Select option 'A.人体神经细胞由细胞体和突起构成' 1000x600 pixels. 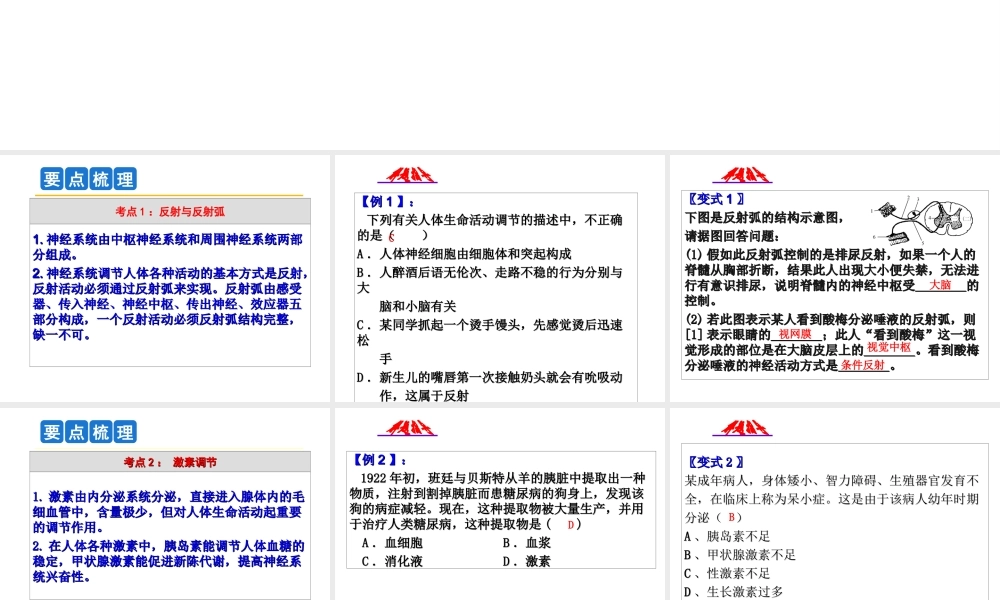(464, 254)
